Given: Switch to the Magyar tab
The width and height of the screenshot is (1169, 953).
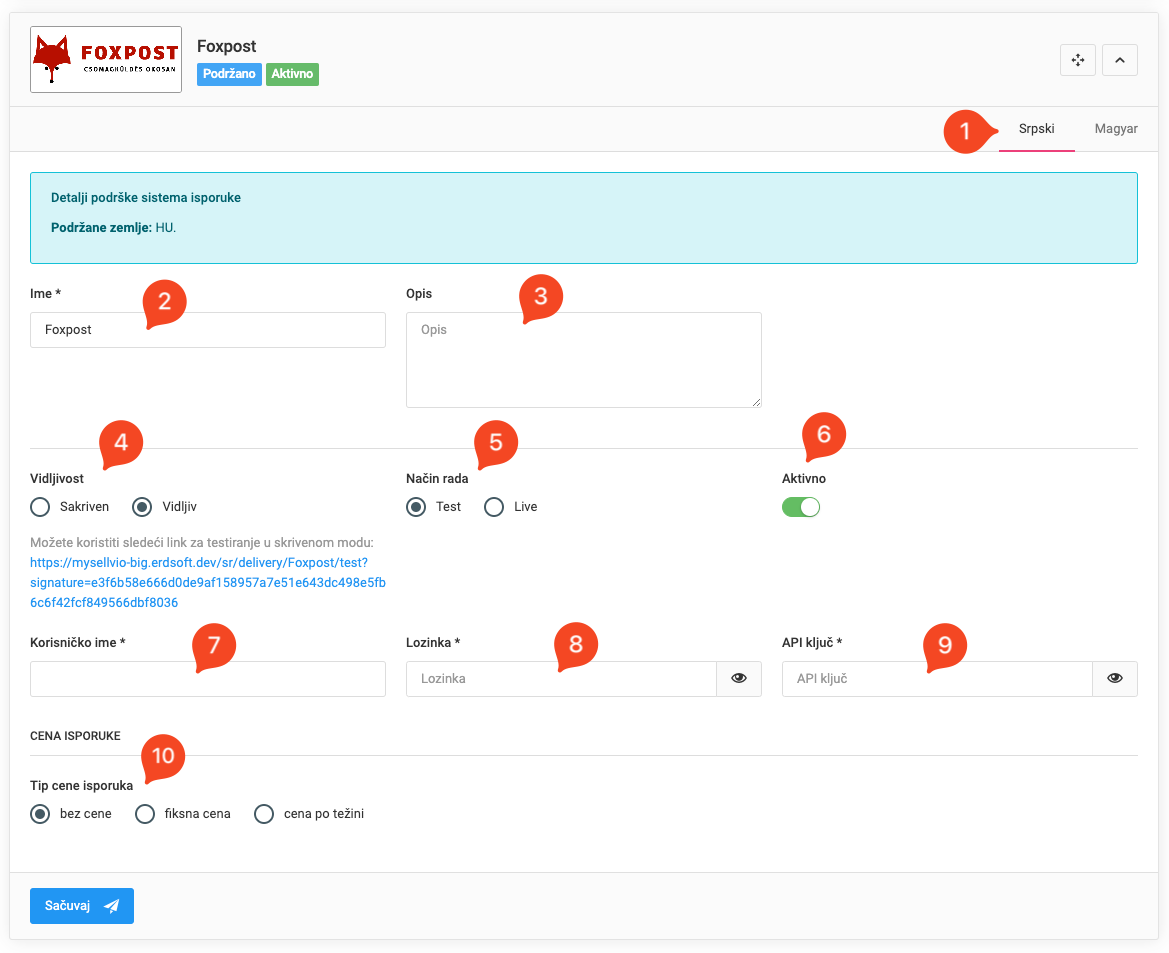Looking at the screenshot, I should coord(1116,129).
